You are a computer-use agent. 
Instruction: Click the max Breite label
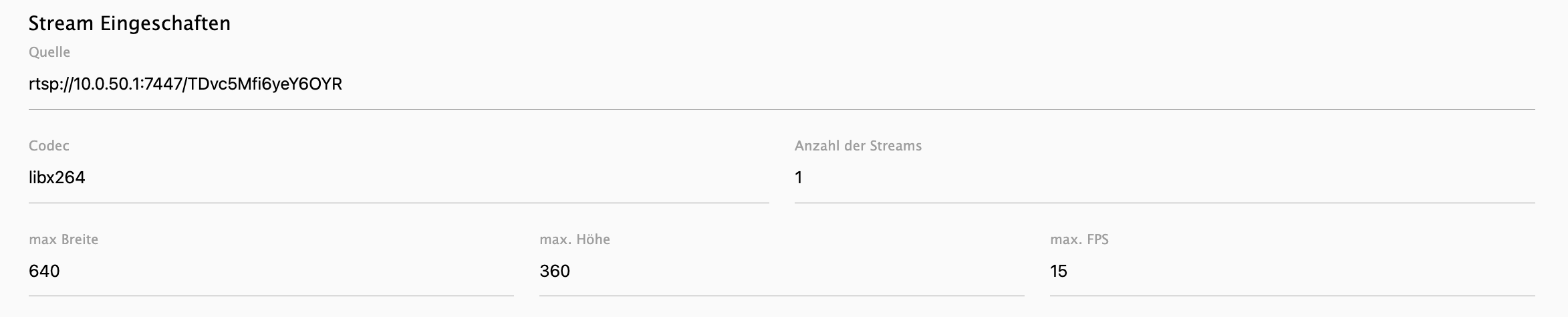pos(63,239)
